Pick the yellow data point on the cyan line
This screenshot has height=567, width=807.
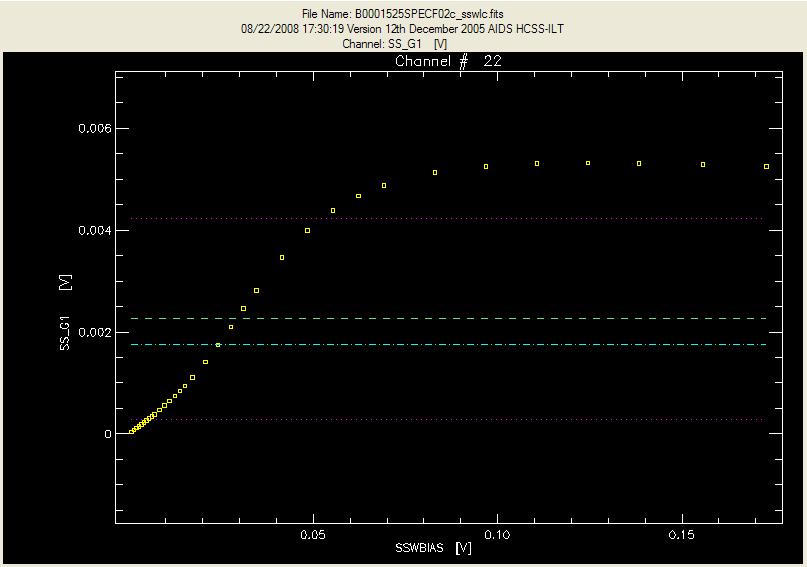click(x=218, y=345)
